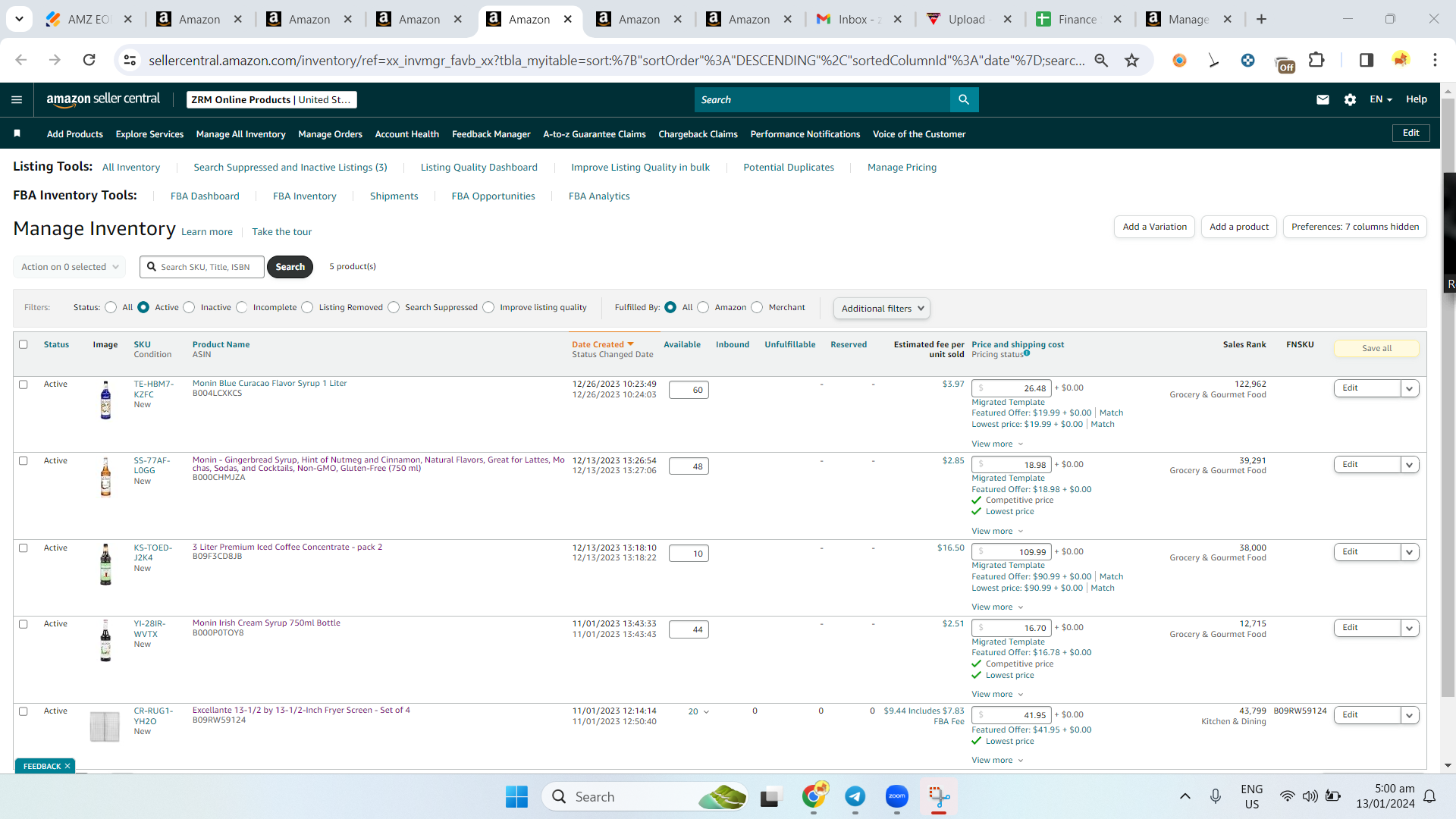Click the Windows taskbar Search box
1456x819 pixels.
pyautogui.click(x=645, y=796)
